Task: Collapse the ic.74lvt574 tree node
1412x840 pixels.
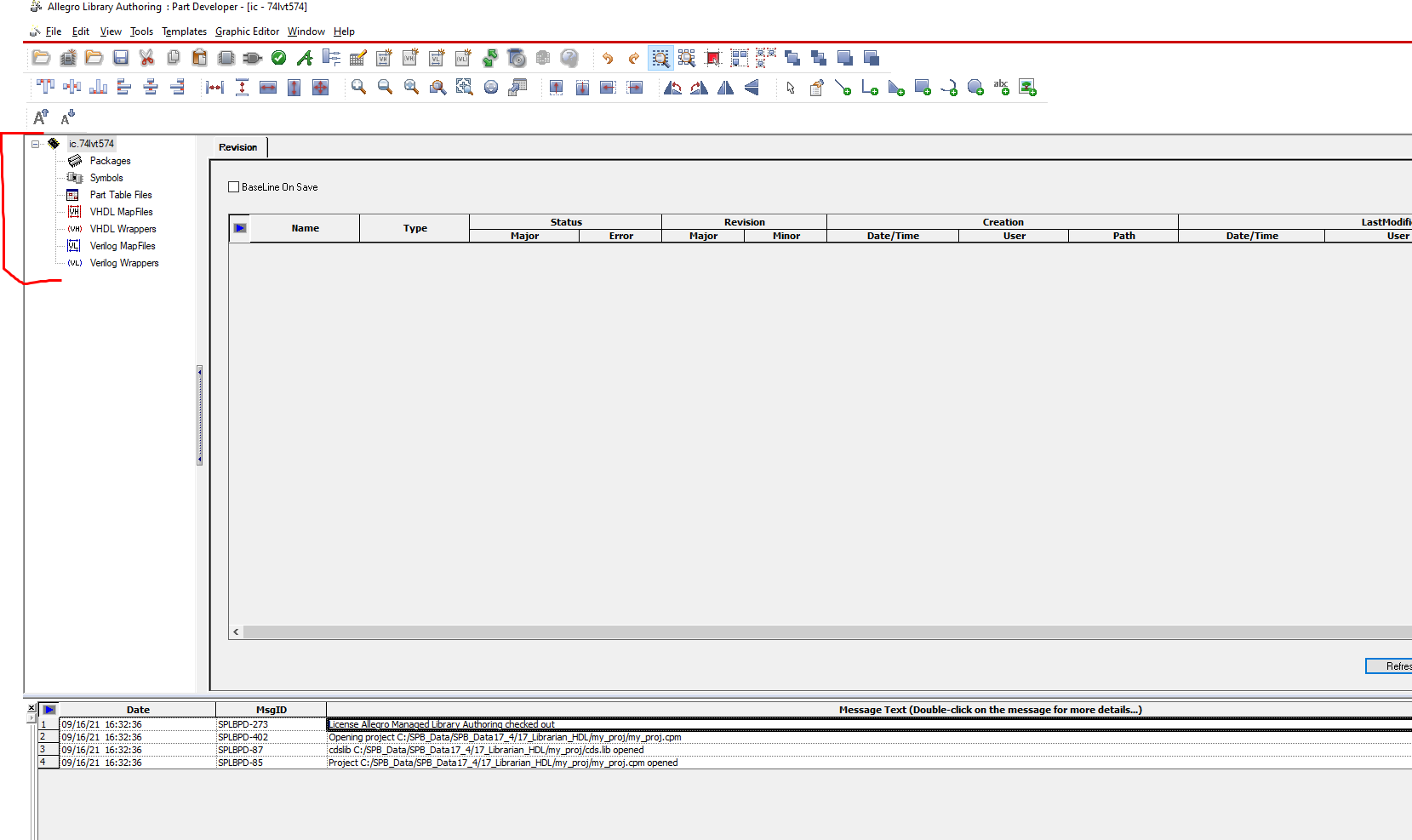Action: (35, 144)
